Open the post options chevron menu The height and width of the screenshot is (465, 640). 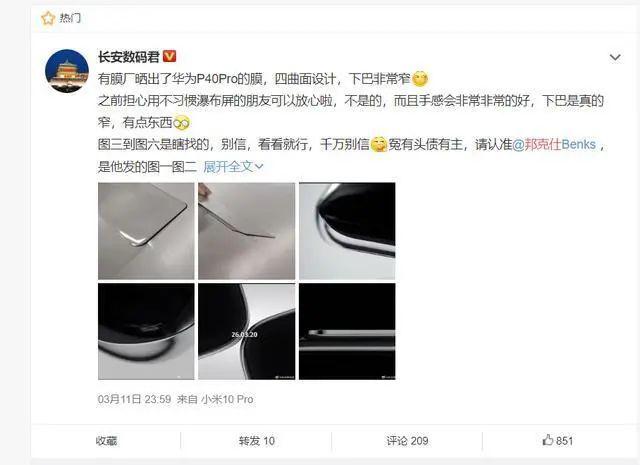tap(615, 58)
